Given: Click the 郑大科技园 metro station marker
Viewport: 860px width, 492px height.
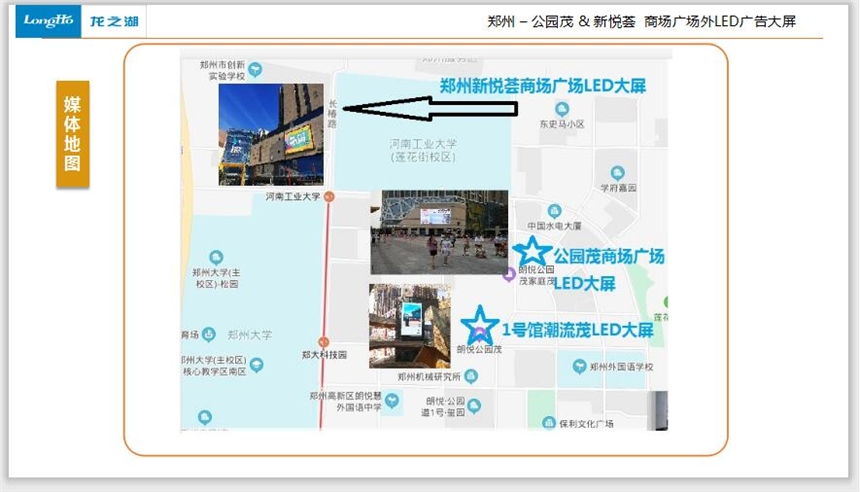Looking at the screenshot, I should point(323,342).
